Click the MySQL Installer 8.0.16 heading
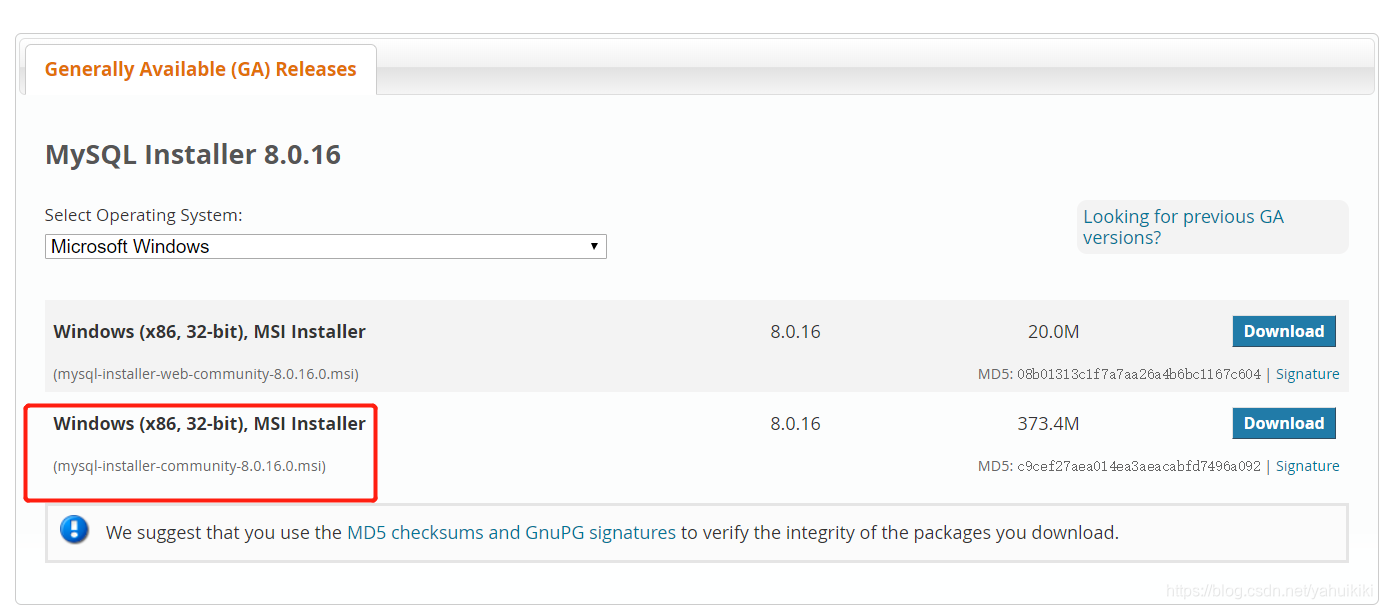This screenshot has height=609, width=1382. 193,155
